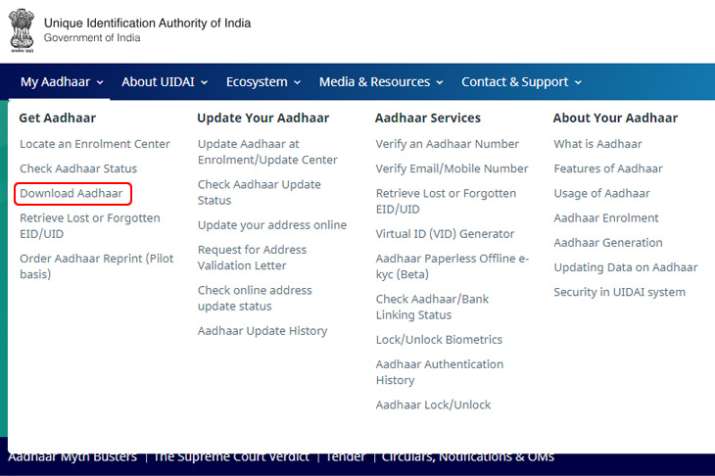
Task: Open Update Aadhaar at Enrolment/Update Center
Action: coord(268,152)
